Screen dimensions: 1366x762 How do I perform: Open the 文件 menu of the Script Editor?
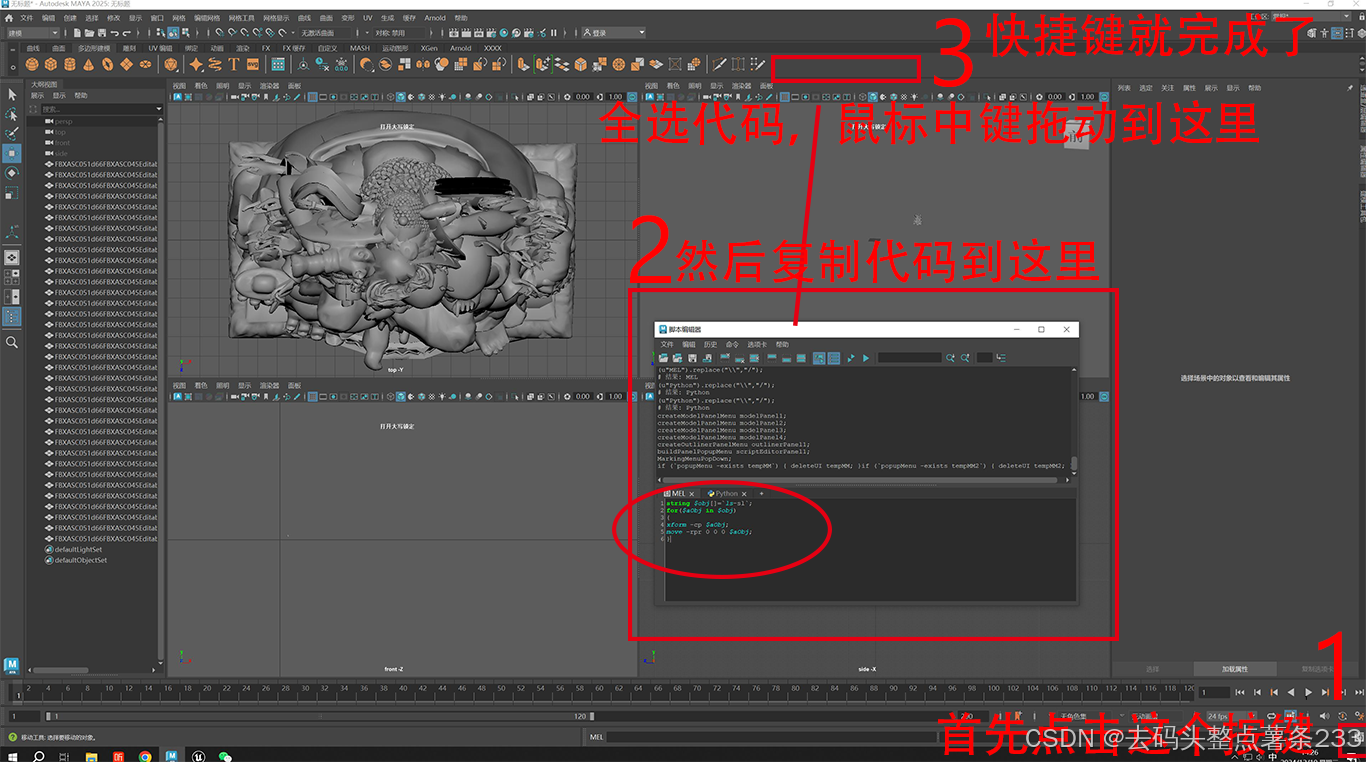(668, 346)
